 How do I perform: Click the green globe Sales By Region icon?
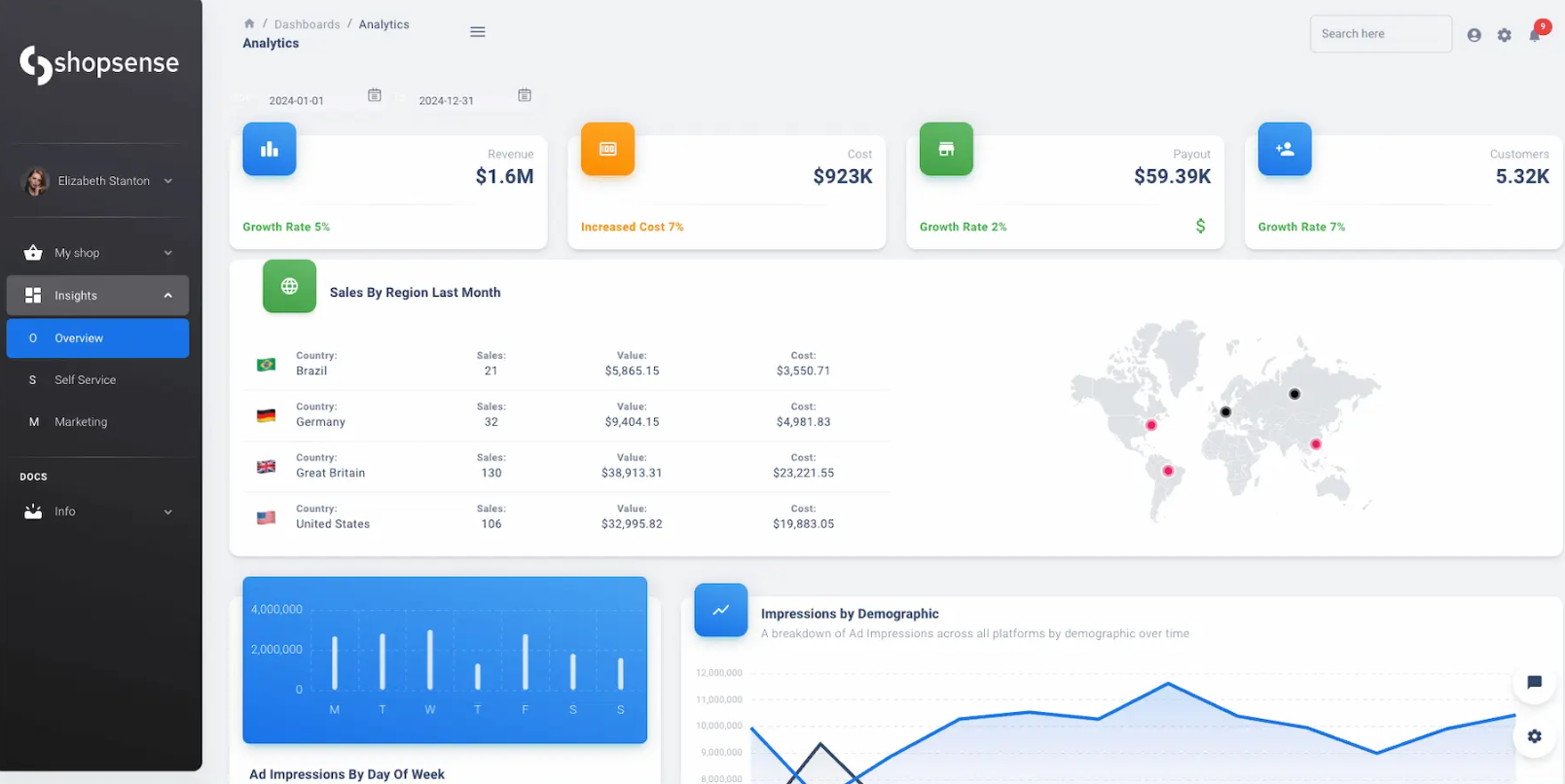click(x=289, y=286)
